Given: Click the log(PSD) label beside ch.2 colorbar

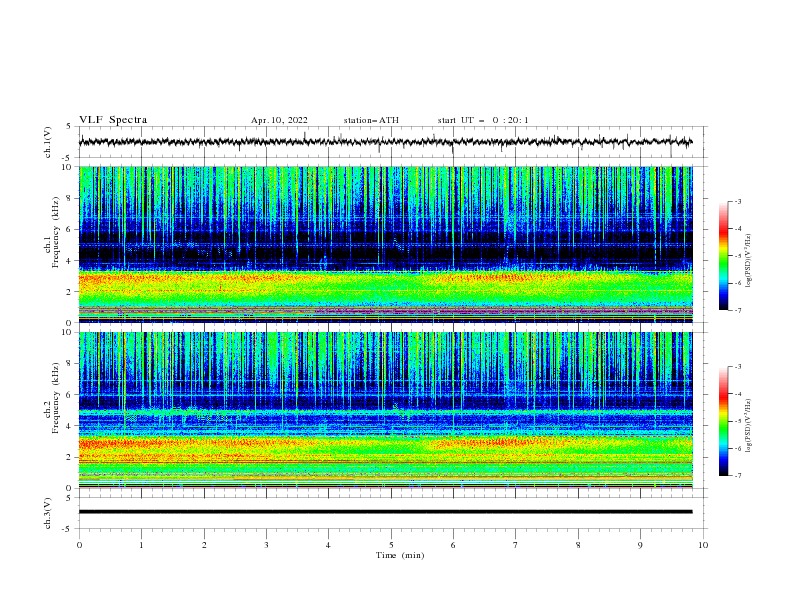Looking at the screenshot, I should (x=750, y=426).
